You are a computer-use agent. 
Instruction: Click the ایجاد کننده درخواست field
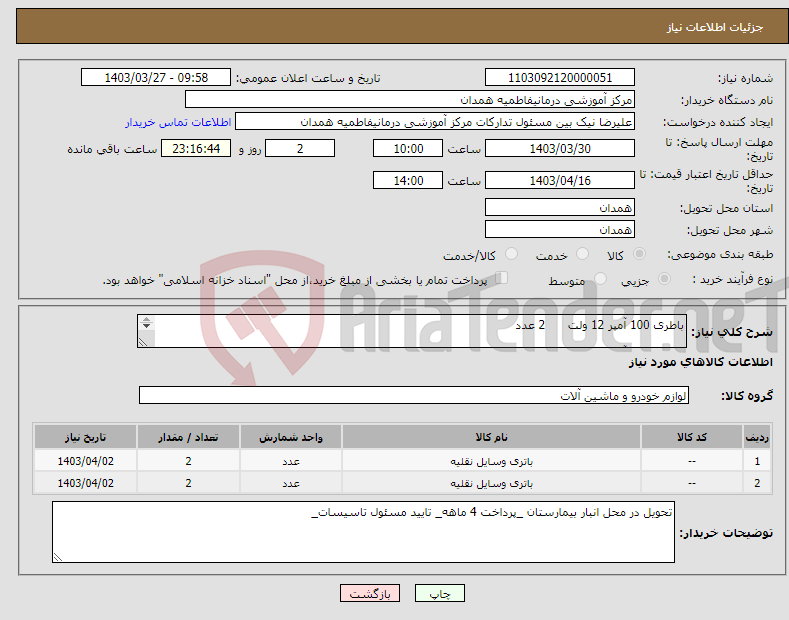[435, 122]
